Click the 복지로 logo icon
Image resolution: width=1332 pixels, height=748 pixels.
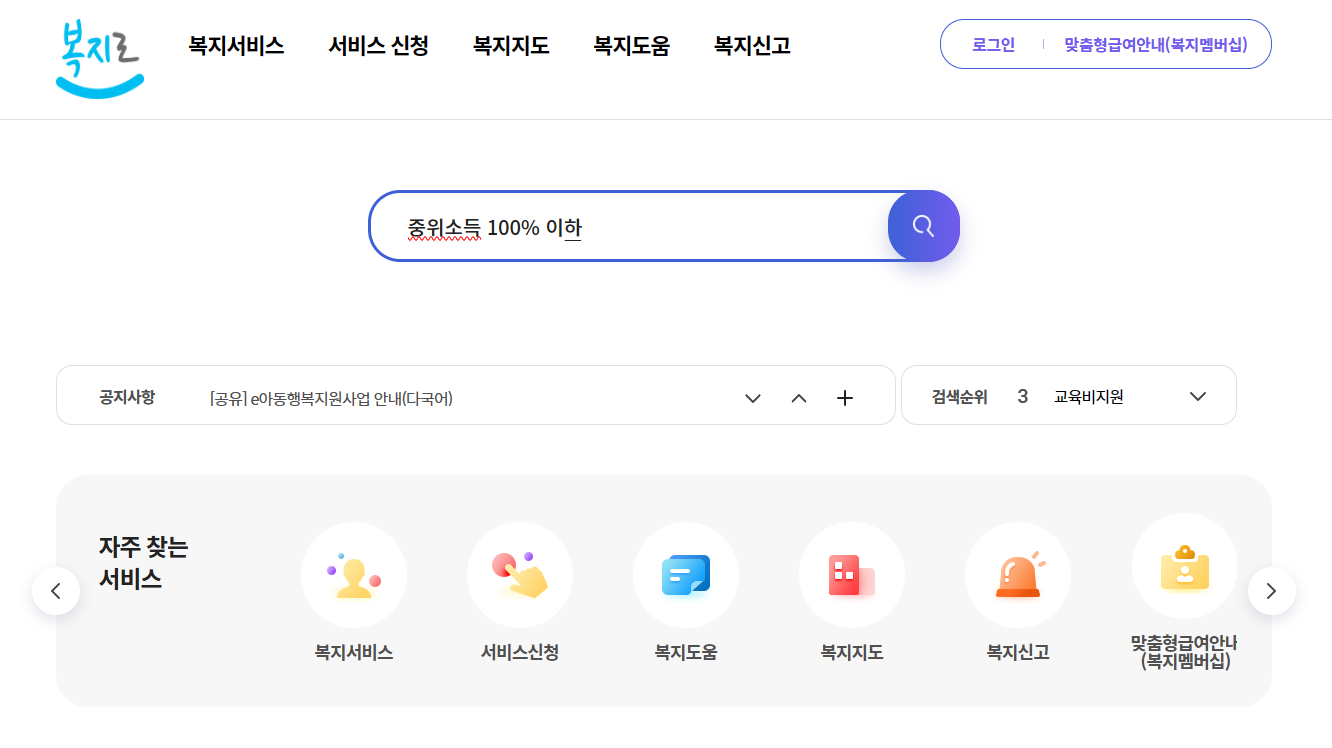(x=99, y=59)
